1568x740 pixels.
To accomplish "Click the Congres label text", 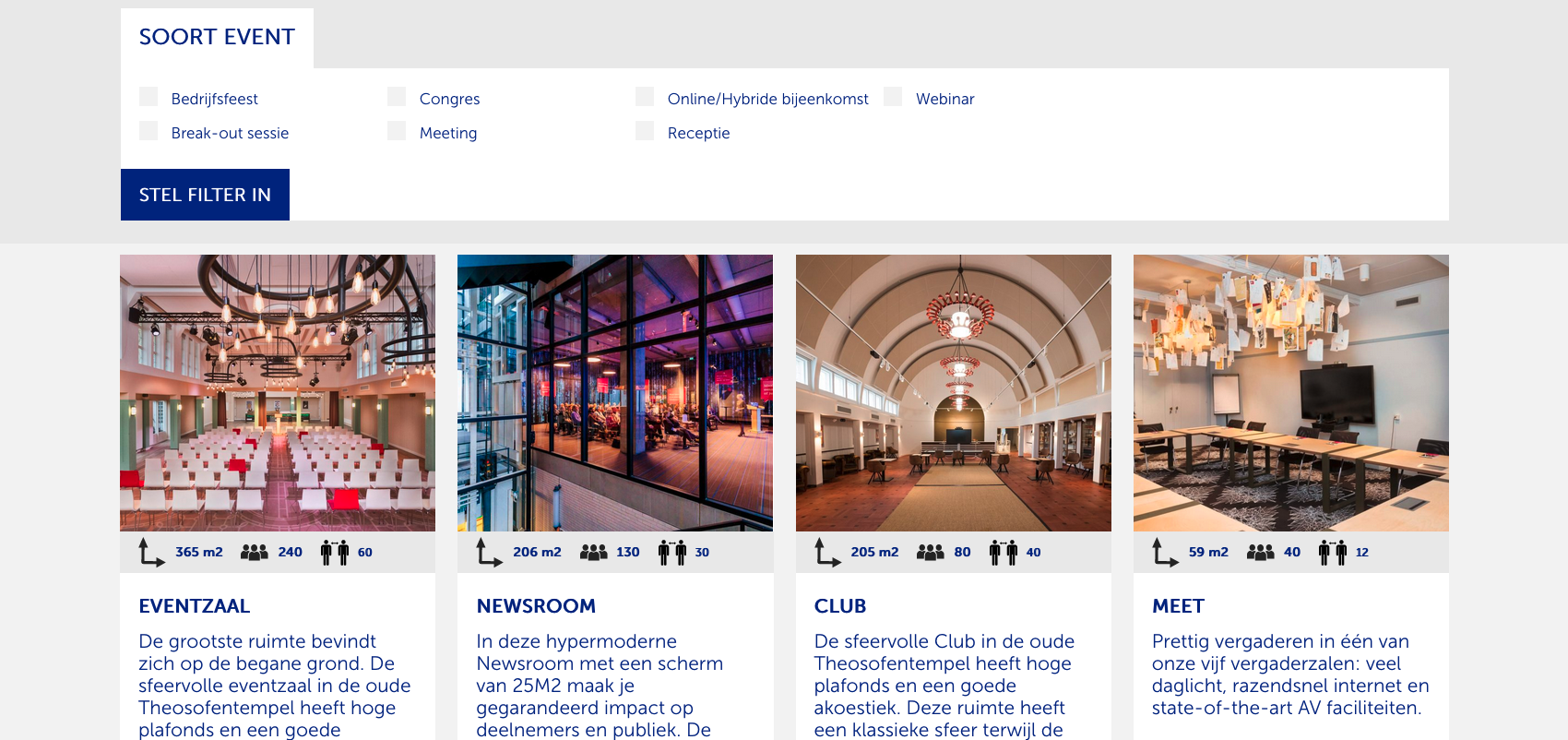I will click(449, 99).
